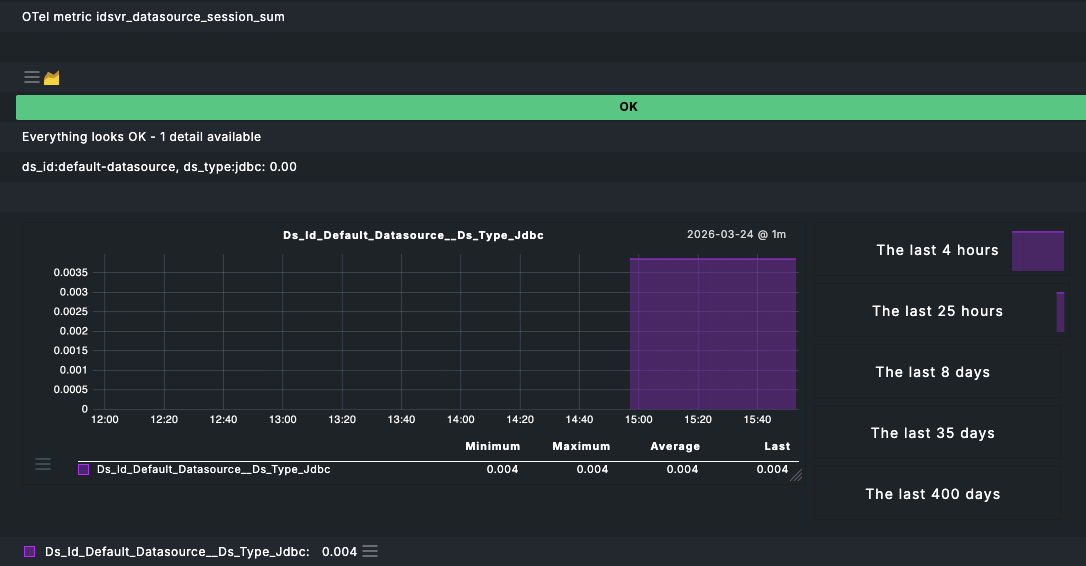Click the 2026-03-24 @ 1m graph timestamp
Image resolution: width=1086 pixels, height=566 pixels.
[736, 235]
